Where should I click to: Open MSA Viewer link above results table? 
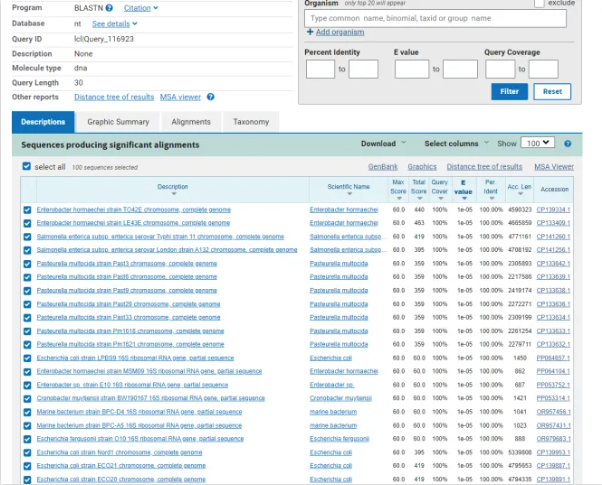[554, 167]
